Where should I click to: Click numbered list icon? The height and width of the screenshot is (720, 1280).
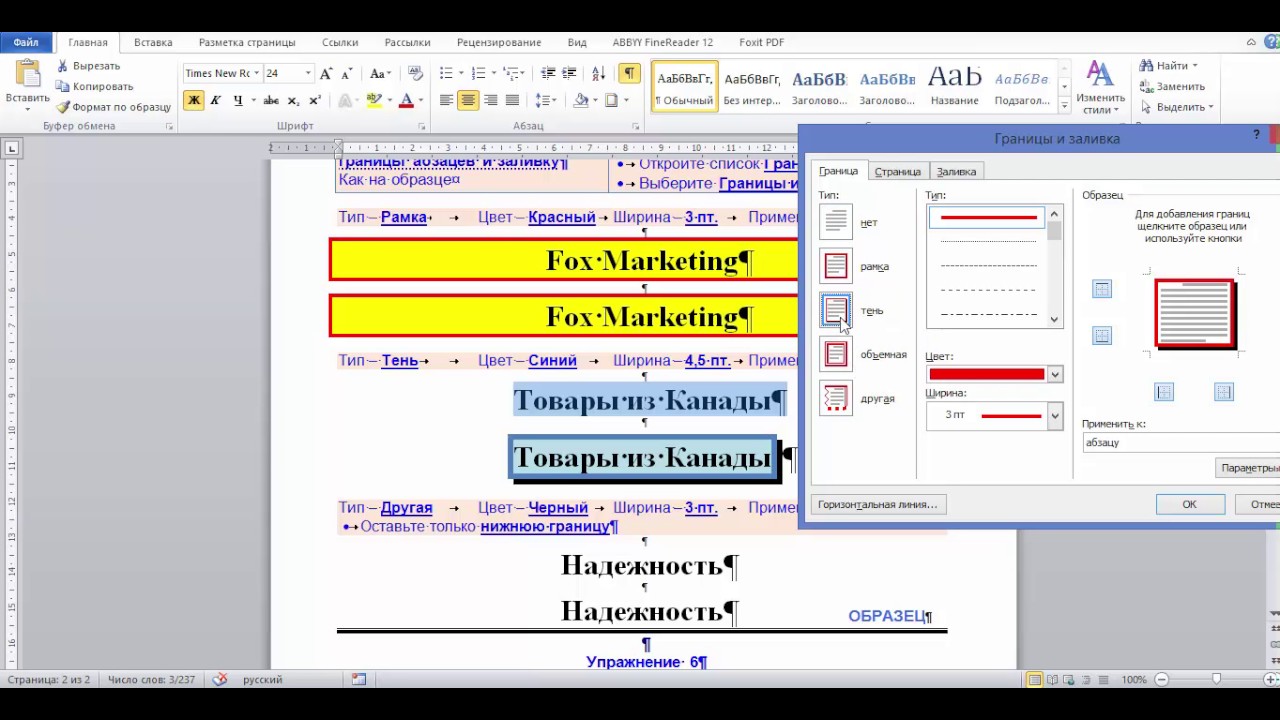click(x=478, y=73)
